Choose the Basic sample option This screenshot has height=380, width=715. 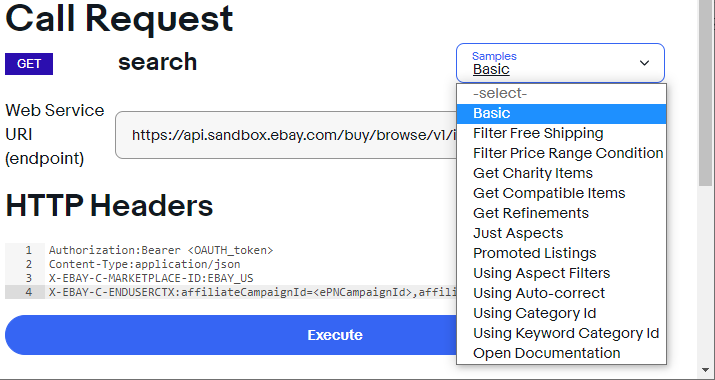tap(561, 114)
